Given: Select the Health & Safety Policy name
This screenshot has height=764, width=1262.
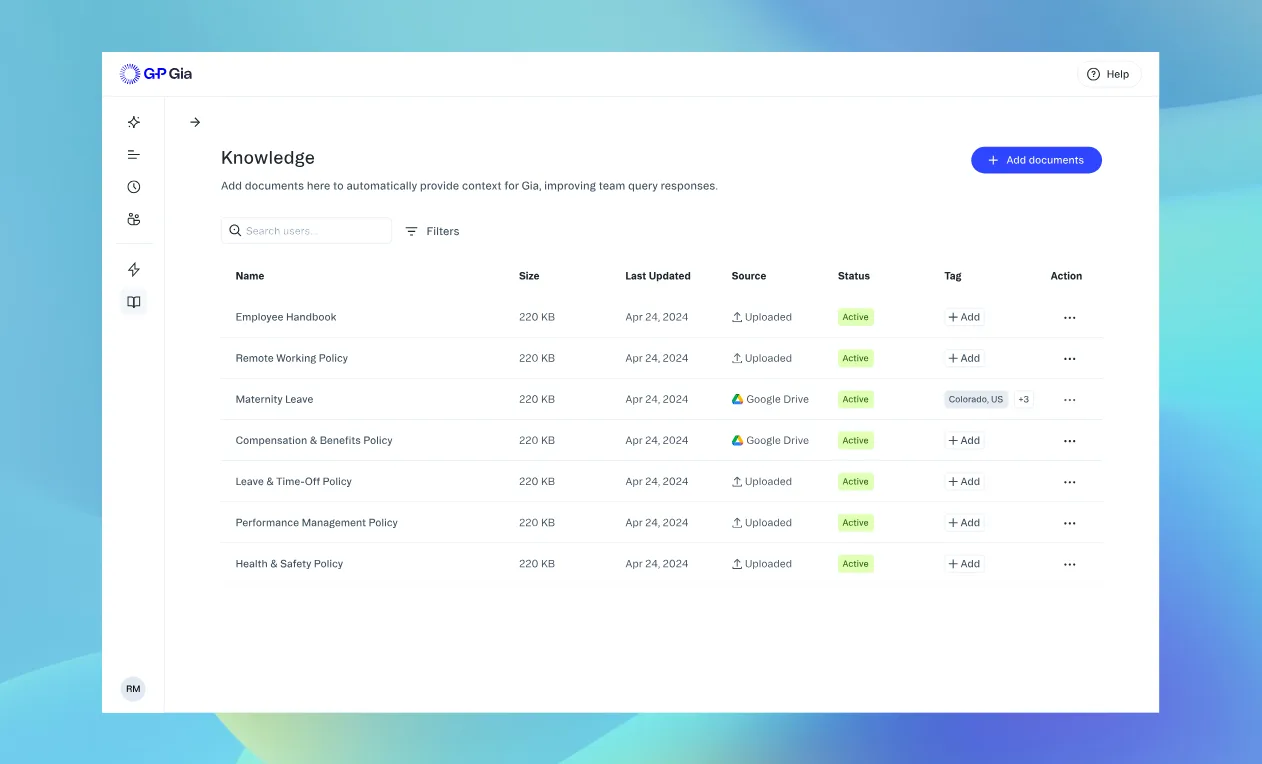Looking at the screenshot, I should pyautogui.click(x=289, y=564).
